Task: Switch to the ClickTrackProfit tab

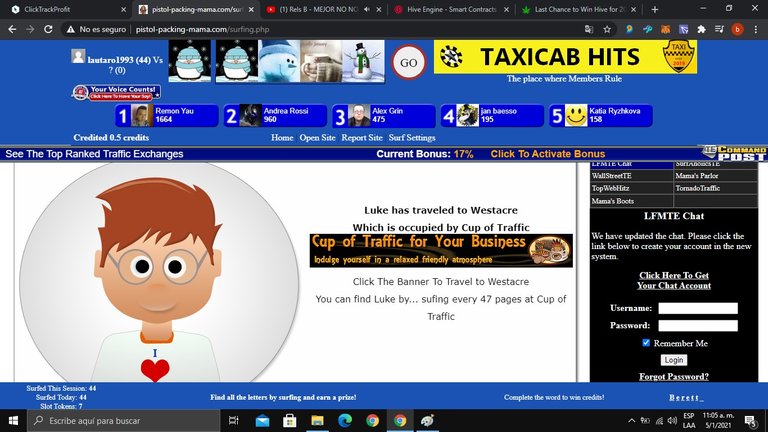Action: click(66, 9)
